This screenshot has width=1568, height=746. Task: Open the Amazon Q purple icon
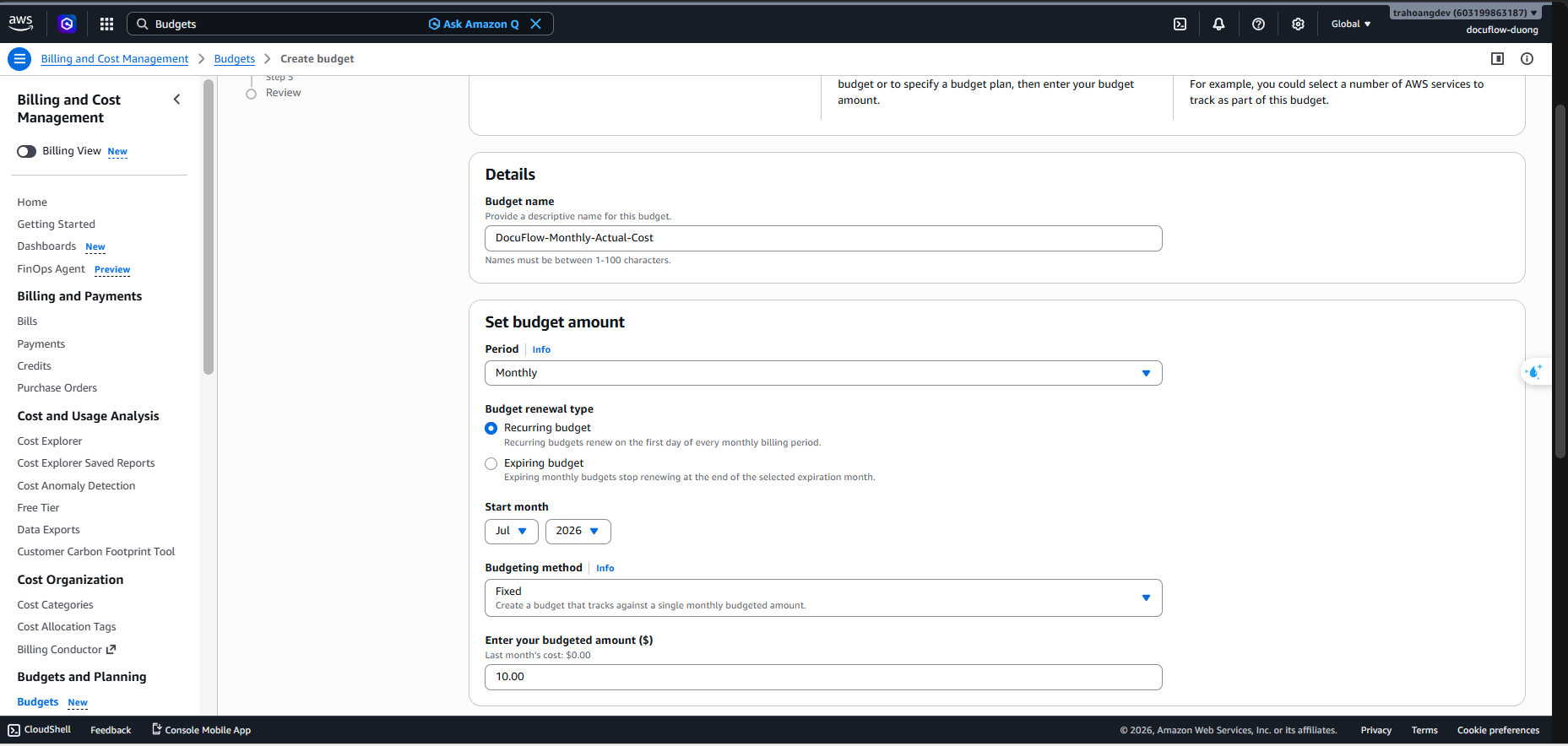[67, 24]
